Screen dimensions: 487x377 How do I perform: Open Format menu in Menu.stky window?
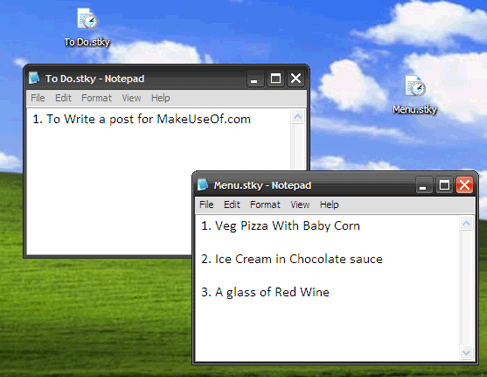coord(265,205)
